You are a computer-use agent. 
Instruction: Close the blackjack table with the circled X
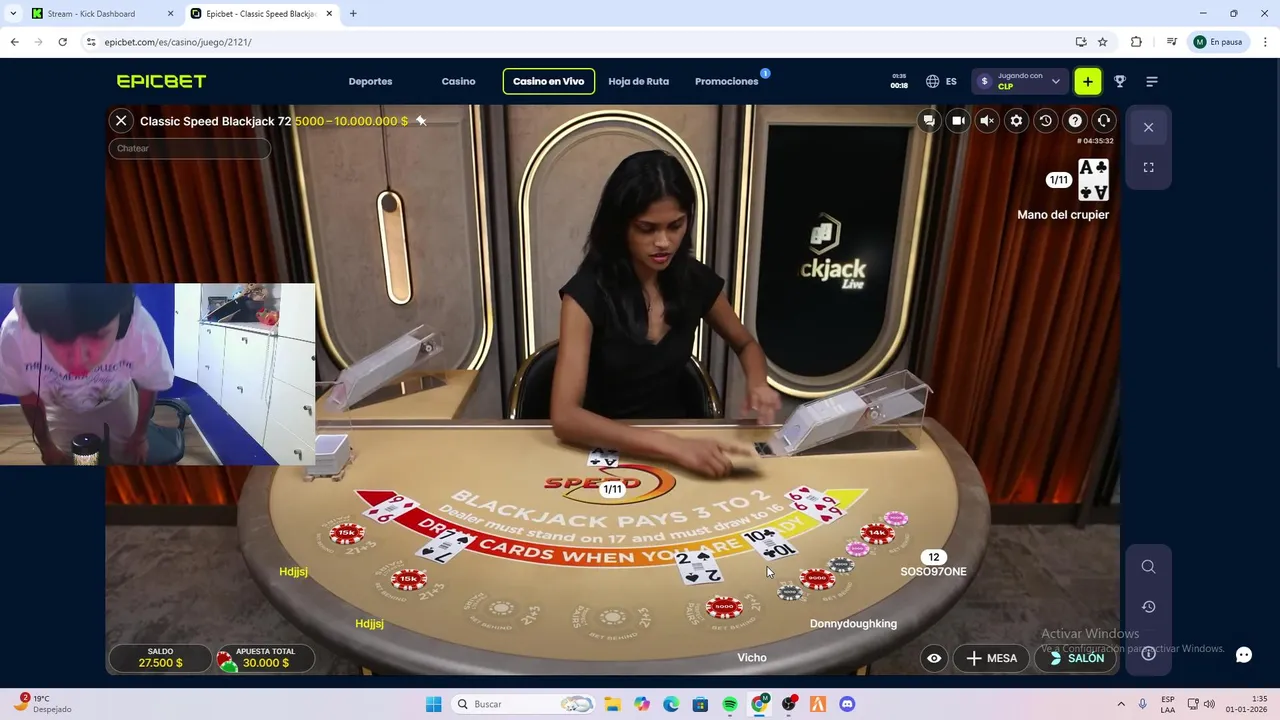[121, 121]
